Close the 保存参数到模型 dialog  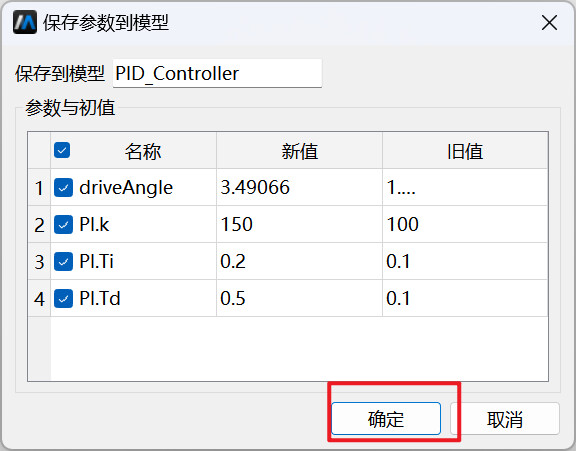click(549, 23)
